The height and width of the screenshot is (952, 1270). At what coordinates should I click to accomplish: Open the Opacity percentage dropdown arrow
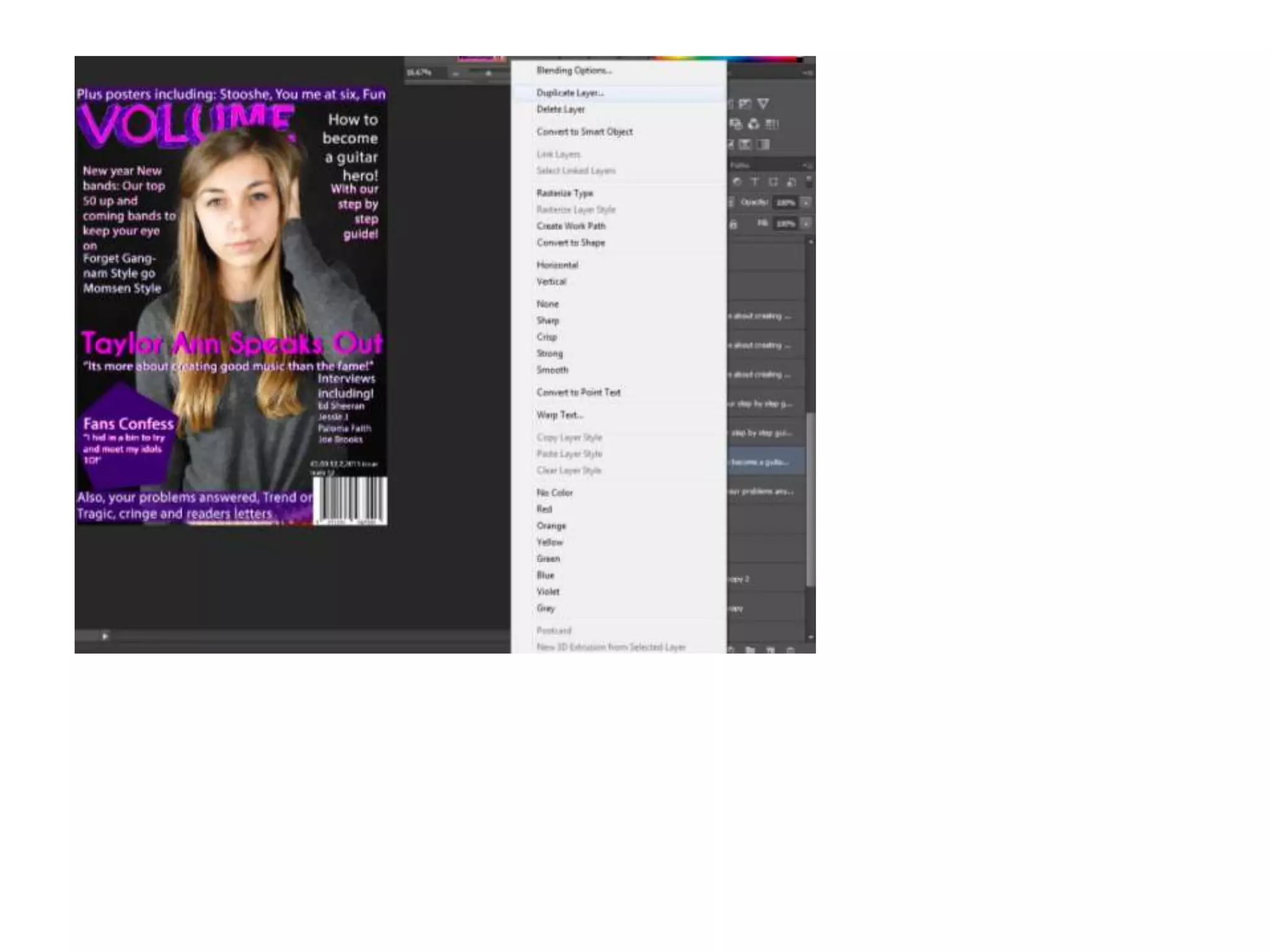[x=806, y=203]
